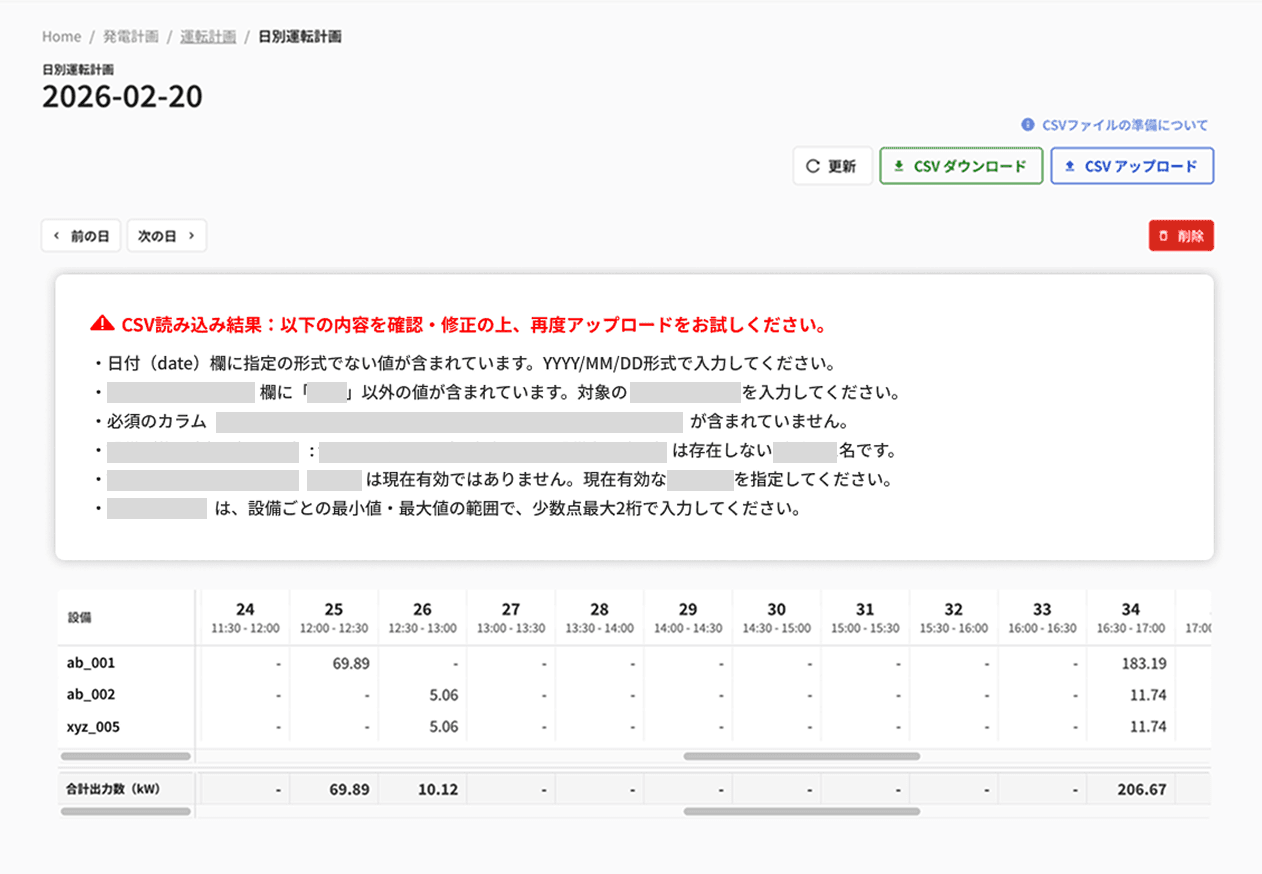
Task: Click the warning triangle icon in CSV読み込み結果
Action: coord(102,324)
